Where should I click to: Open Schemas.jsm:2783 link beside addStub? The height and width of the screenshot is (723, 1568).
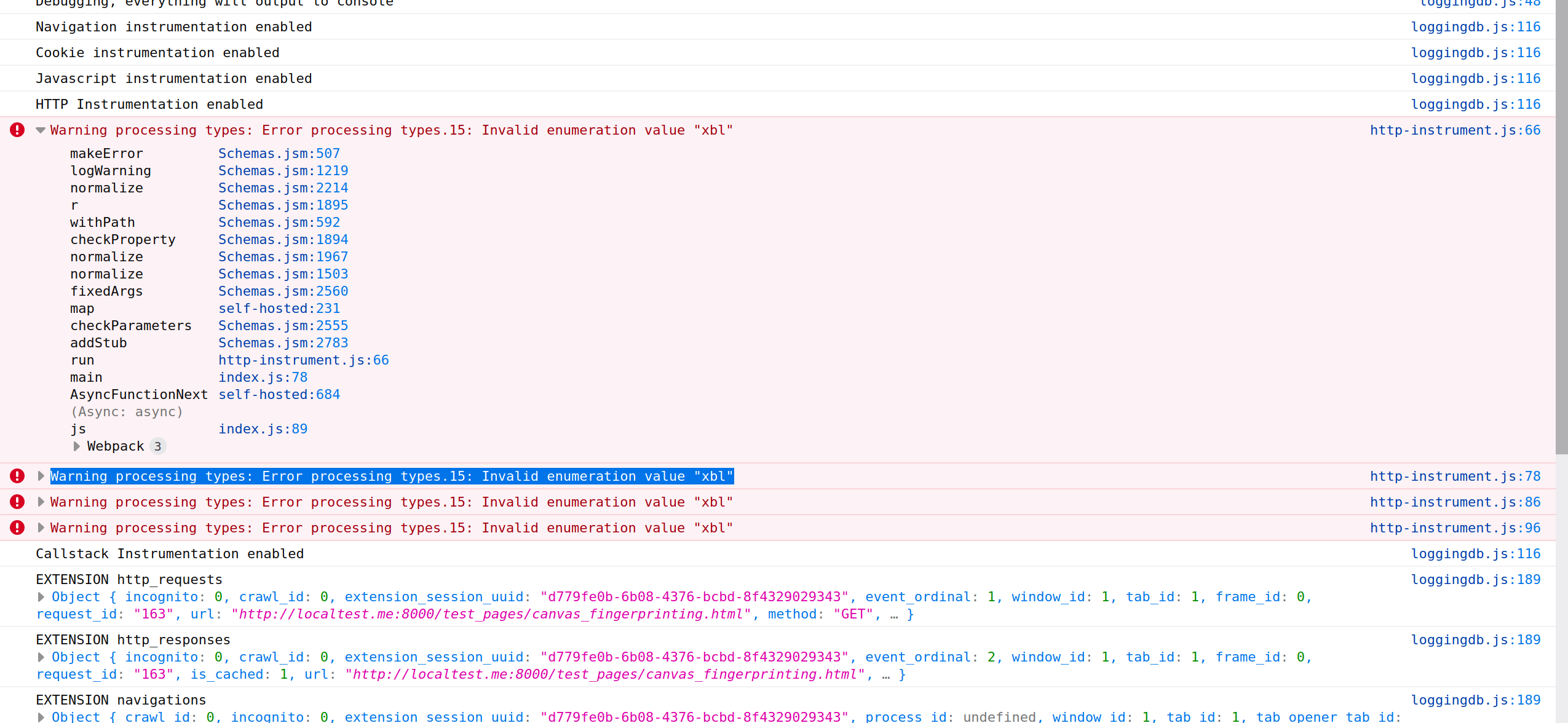[283, 342]
